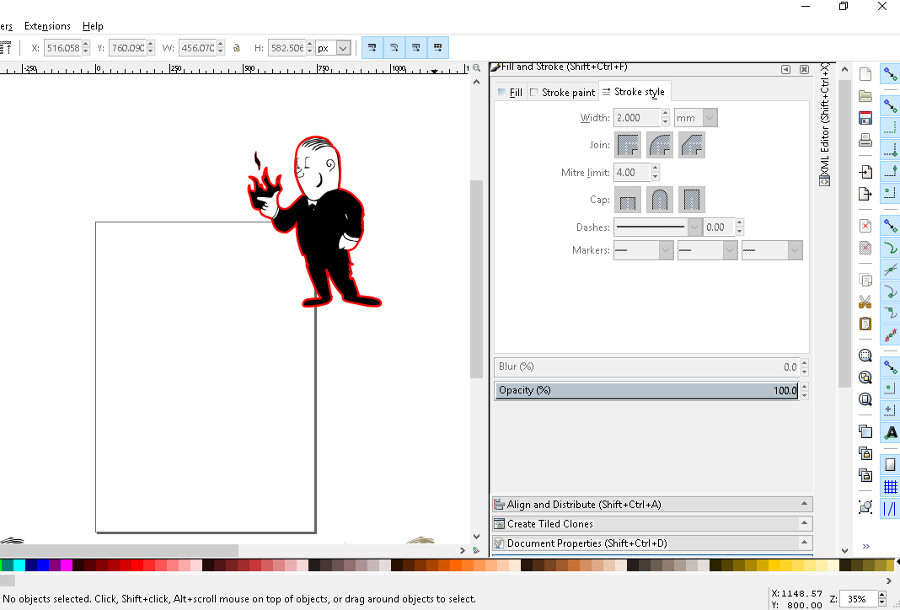Click the zoom percentage field showing 35%
Viewport: 900px width, 610px height.
860,599
